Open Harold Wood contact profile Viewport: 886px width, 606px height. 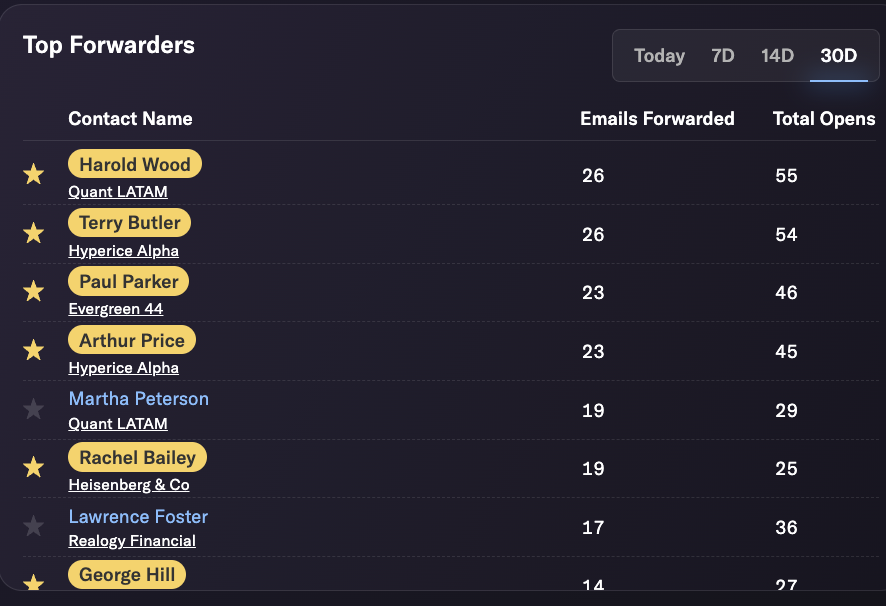click(x=134, y=164)
